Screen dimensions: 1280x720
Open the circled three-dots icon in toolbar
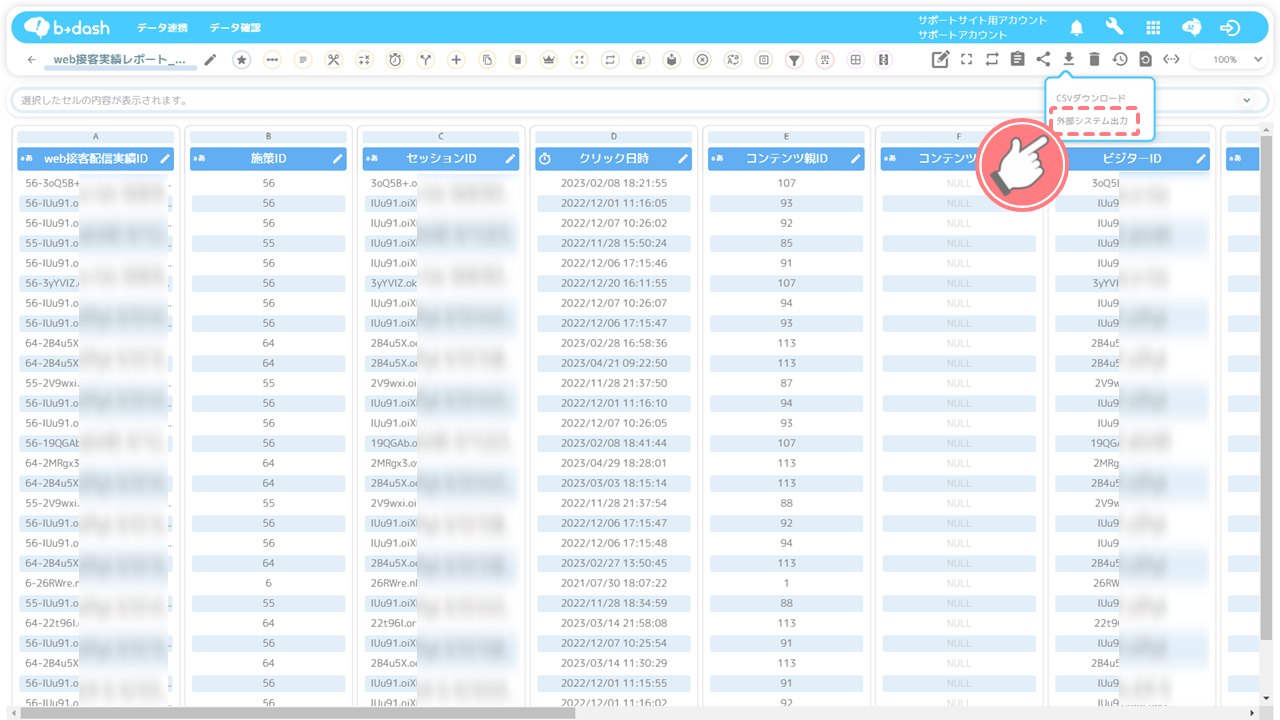click(x=272, y=60)
